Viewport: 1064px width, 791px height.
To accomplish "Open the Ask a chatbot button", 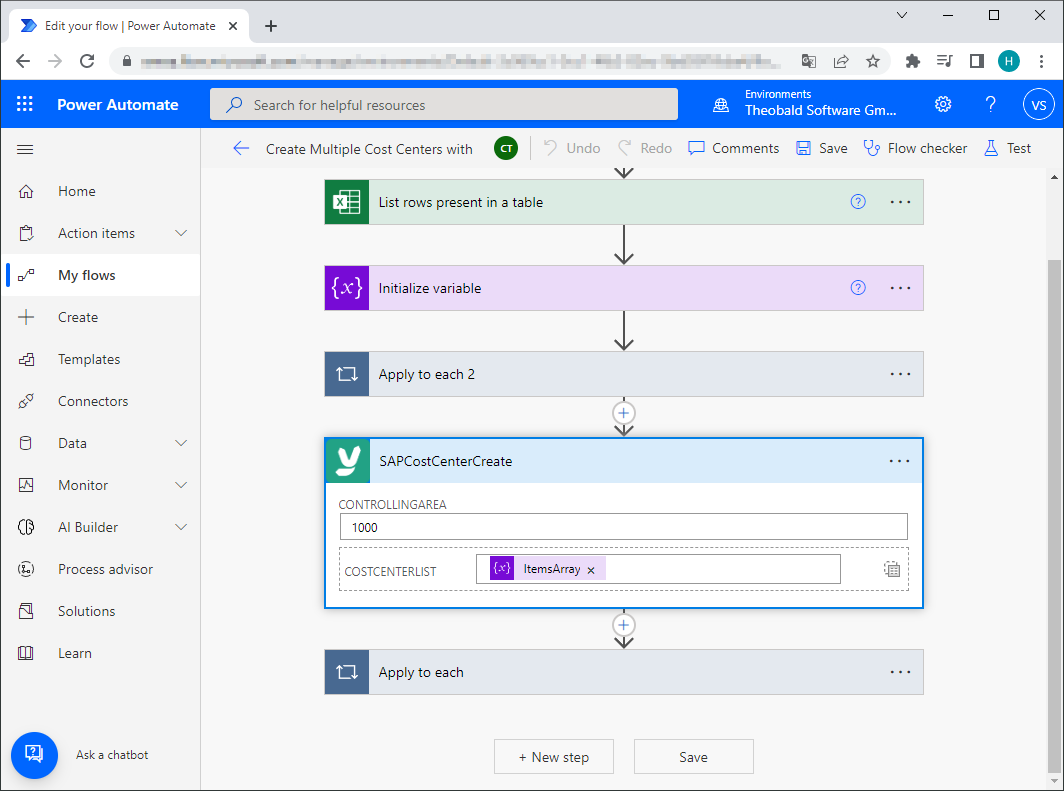I will [34, 755].
